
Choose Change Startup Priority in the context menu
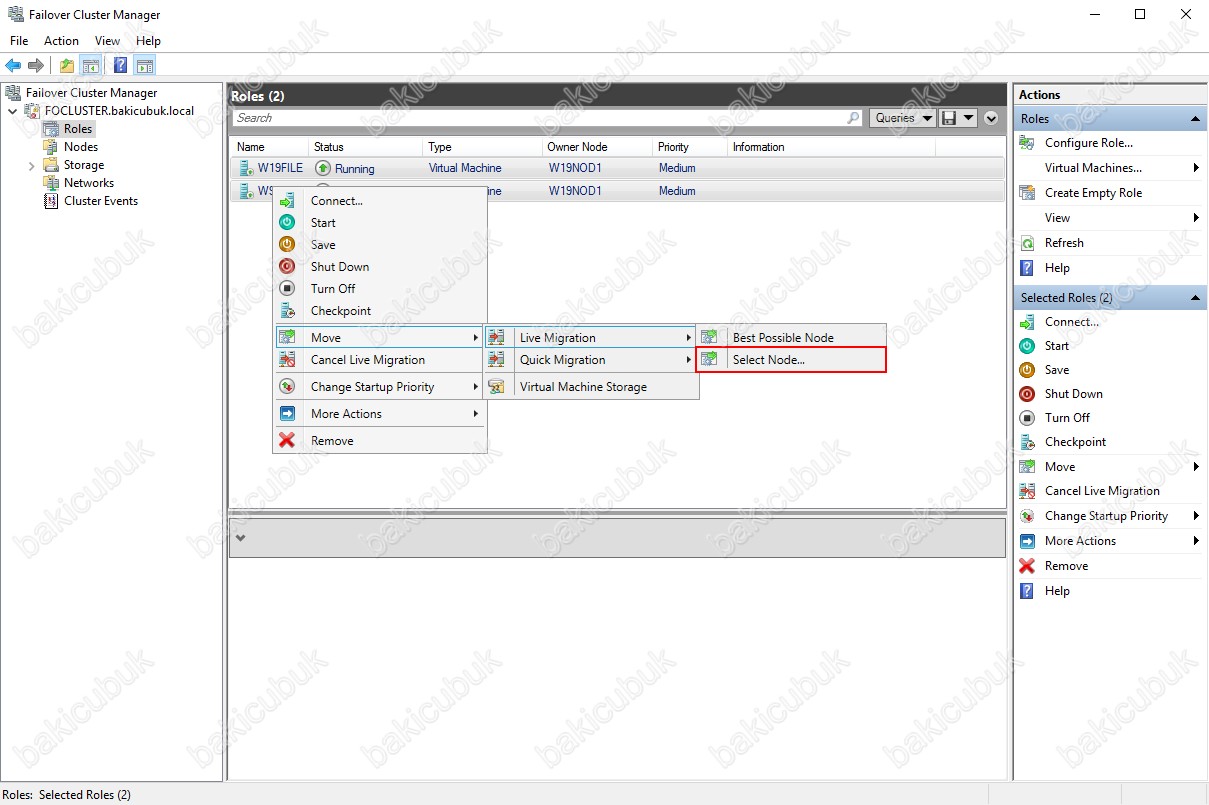[x=380, y=387]
